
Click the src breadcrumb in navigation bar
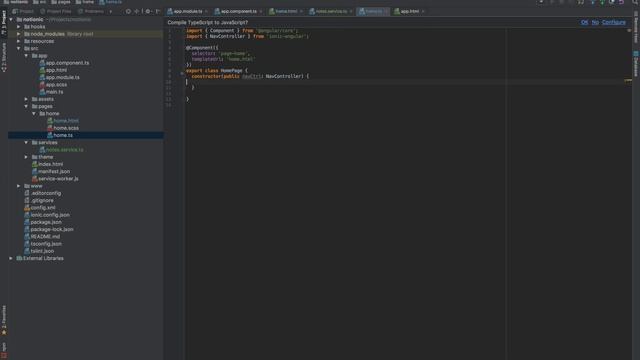[x=40, y=2]
